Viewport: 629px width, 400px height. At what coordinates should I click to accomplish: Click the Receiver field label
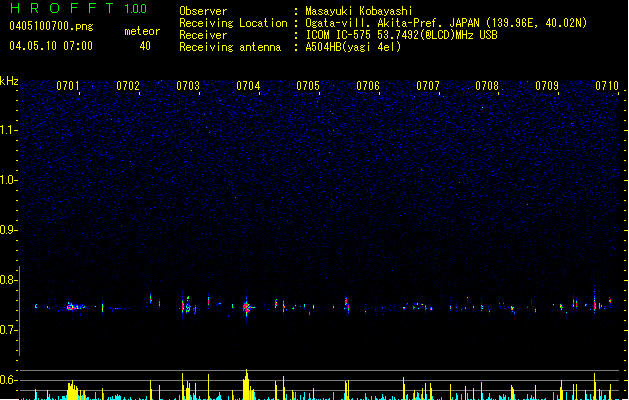(203, 35)
